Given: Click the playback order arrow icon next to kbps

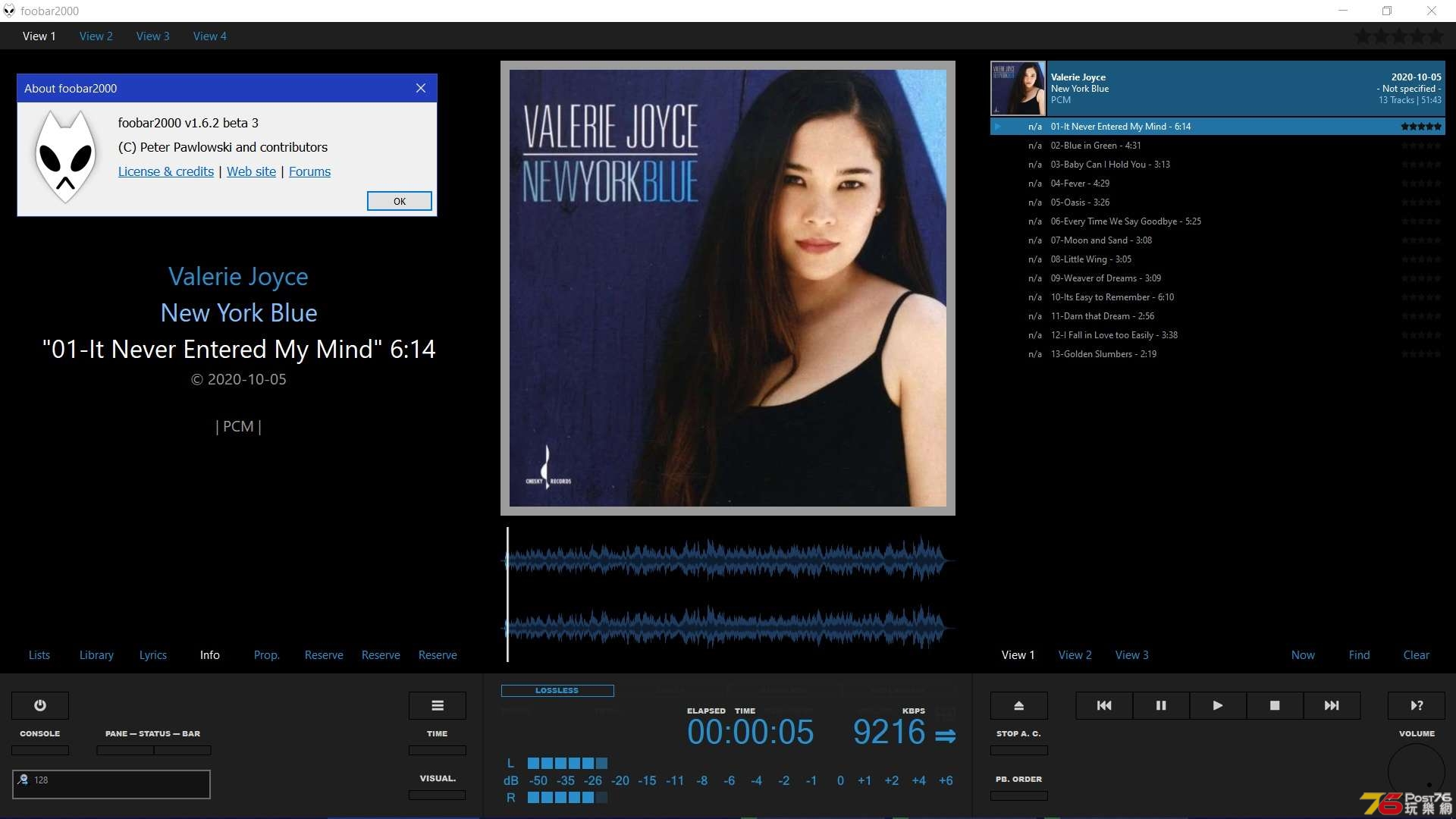Looking at the screenshot, I should tap(946, 736).
